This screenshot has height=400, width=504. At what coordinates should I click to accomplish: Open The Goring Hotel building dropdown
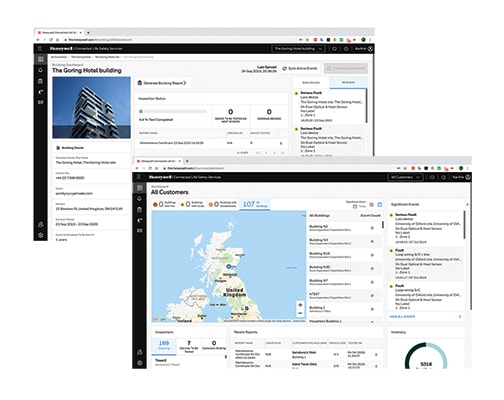[x=298, y=49]
